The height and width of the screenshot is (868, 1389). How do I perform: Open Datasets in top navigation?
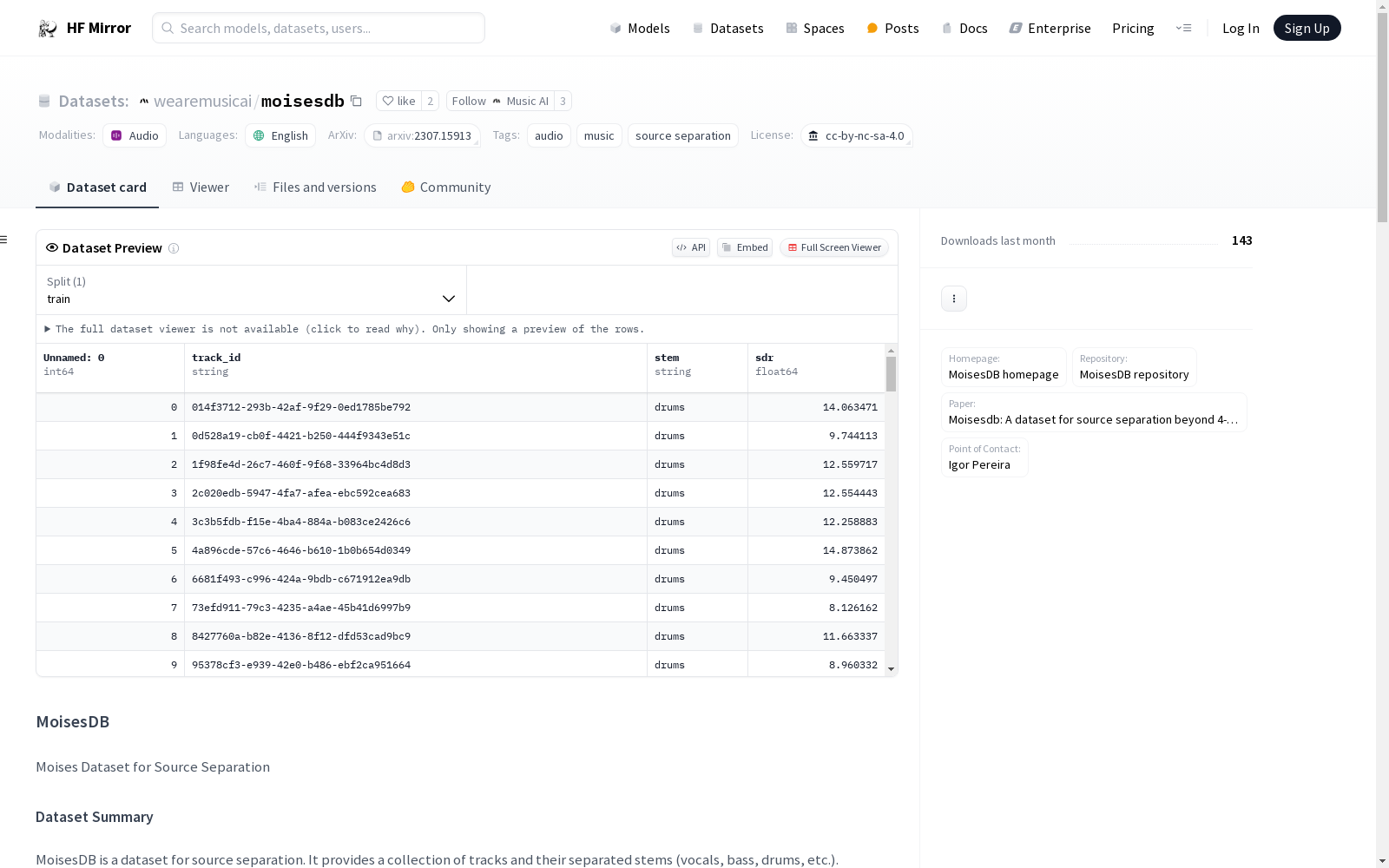click(x=727, y=28)
